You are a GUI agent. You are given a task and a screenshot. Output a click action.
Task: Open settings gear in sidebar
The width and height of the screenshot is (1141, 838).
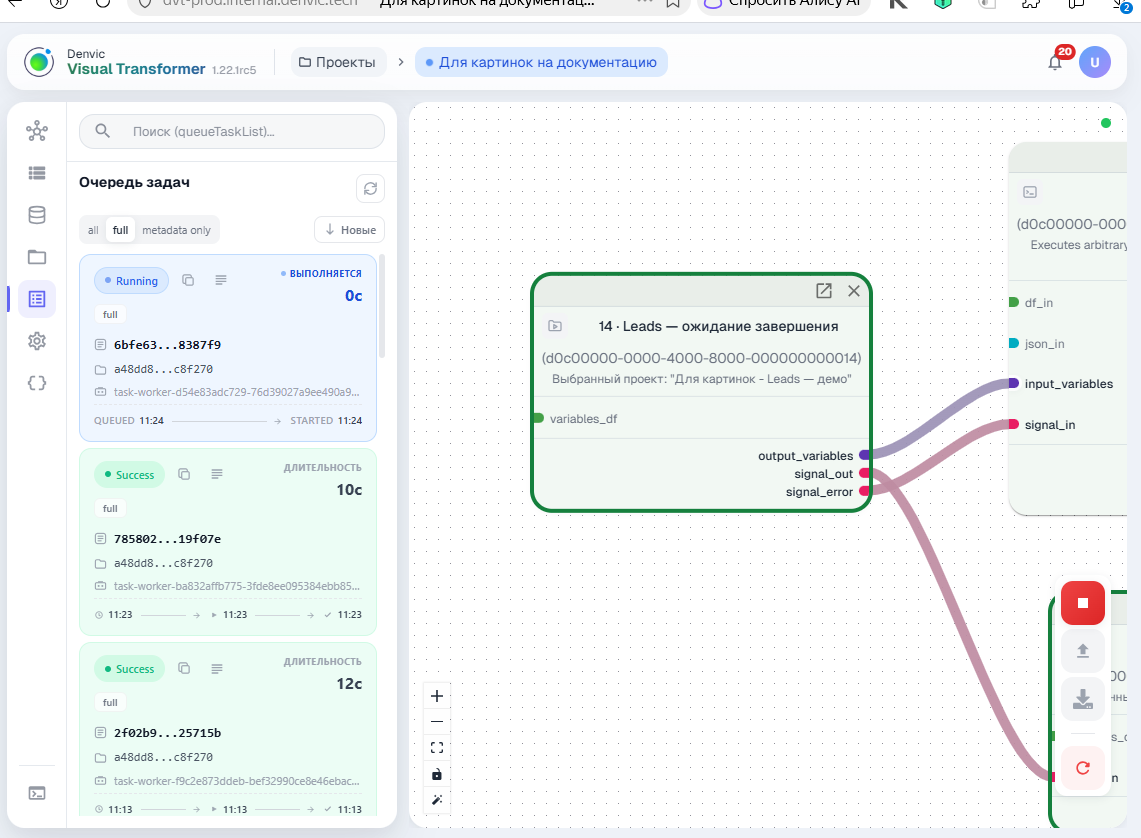(37, 341)
